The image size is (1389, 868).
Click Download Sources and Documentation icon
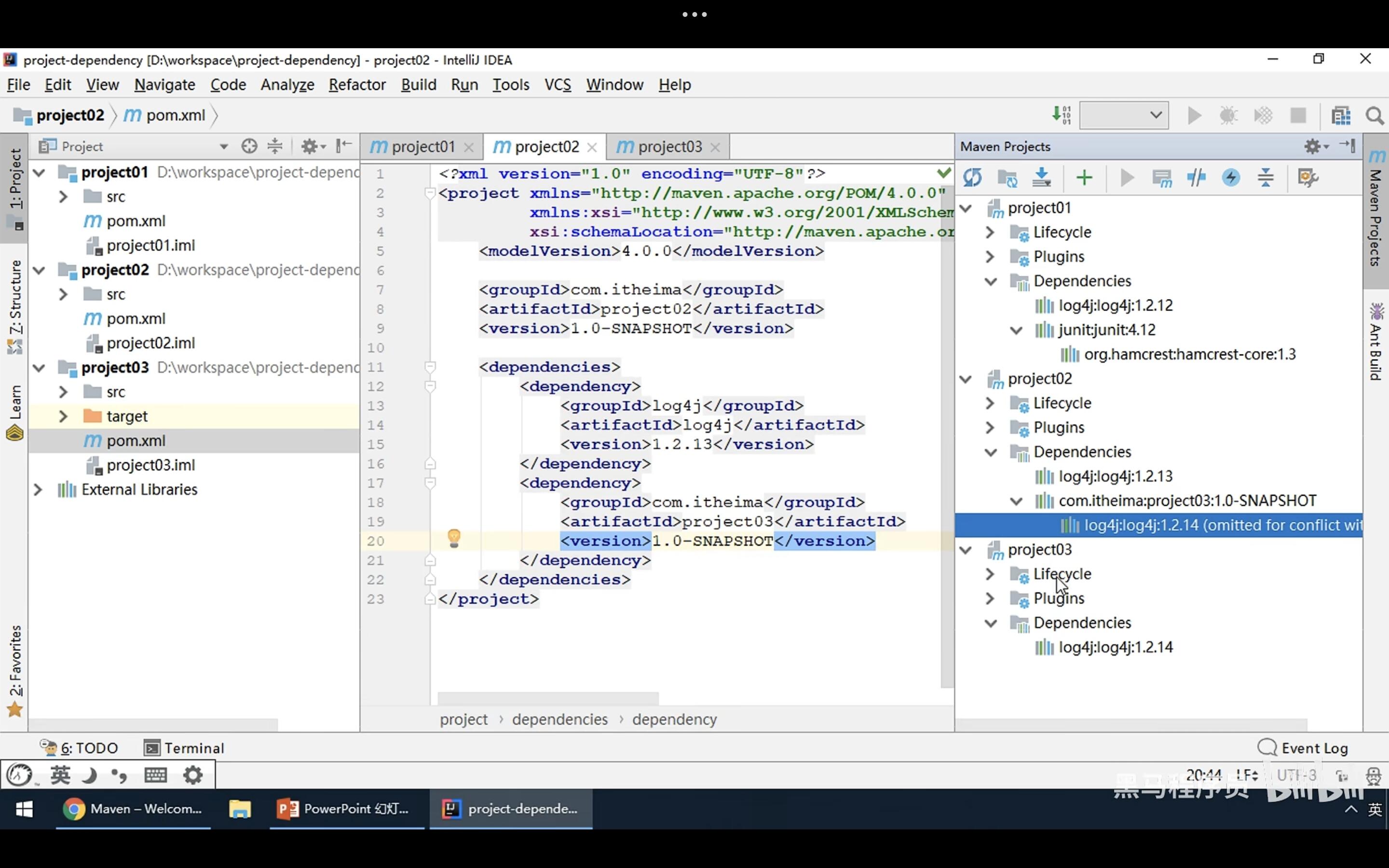click(1041, 178)
